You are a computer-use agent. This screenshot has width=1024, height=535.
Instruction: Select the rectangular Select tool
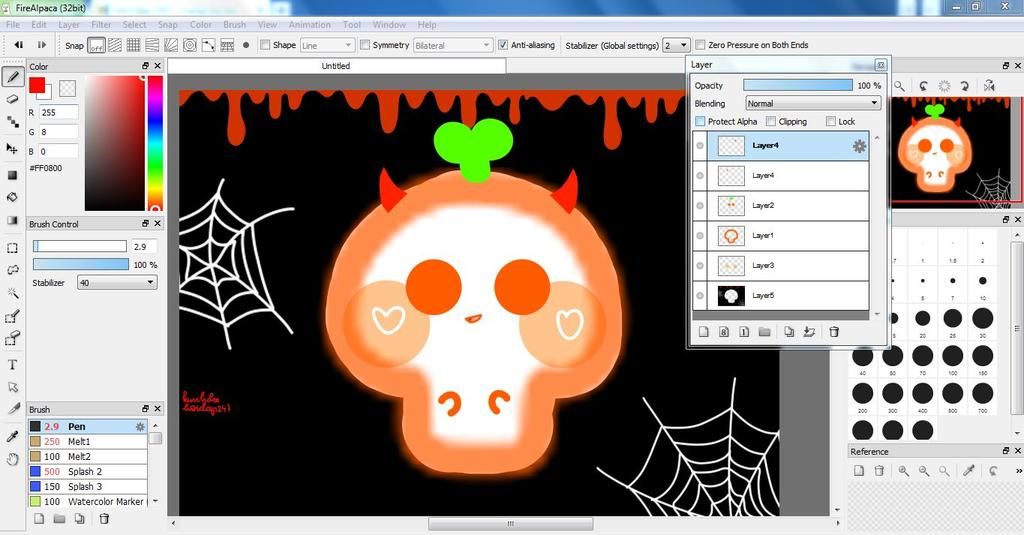tap(12, 248)
